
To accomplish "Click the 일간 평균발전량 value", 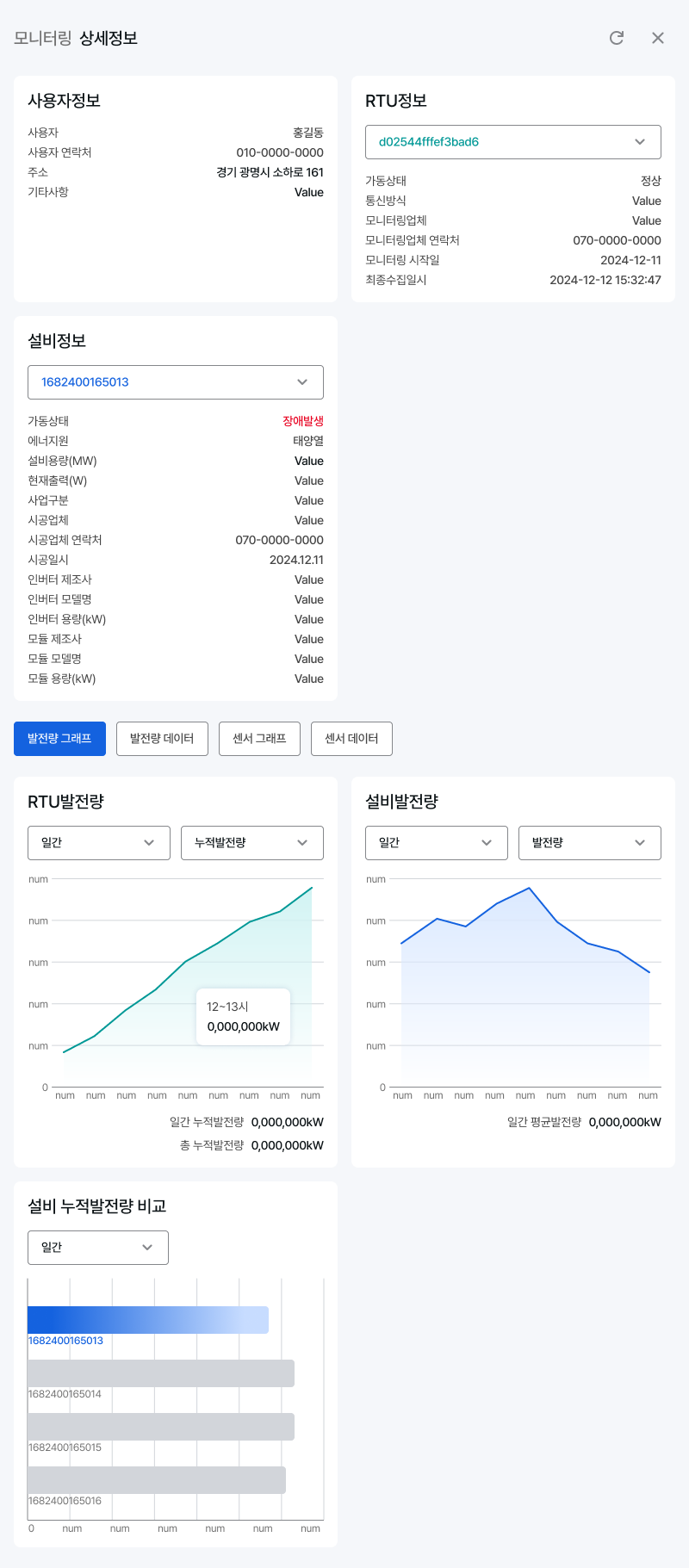I will coord(625,1122).
